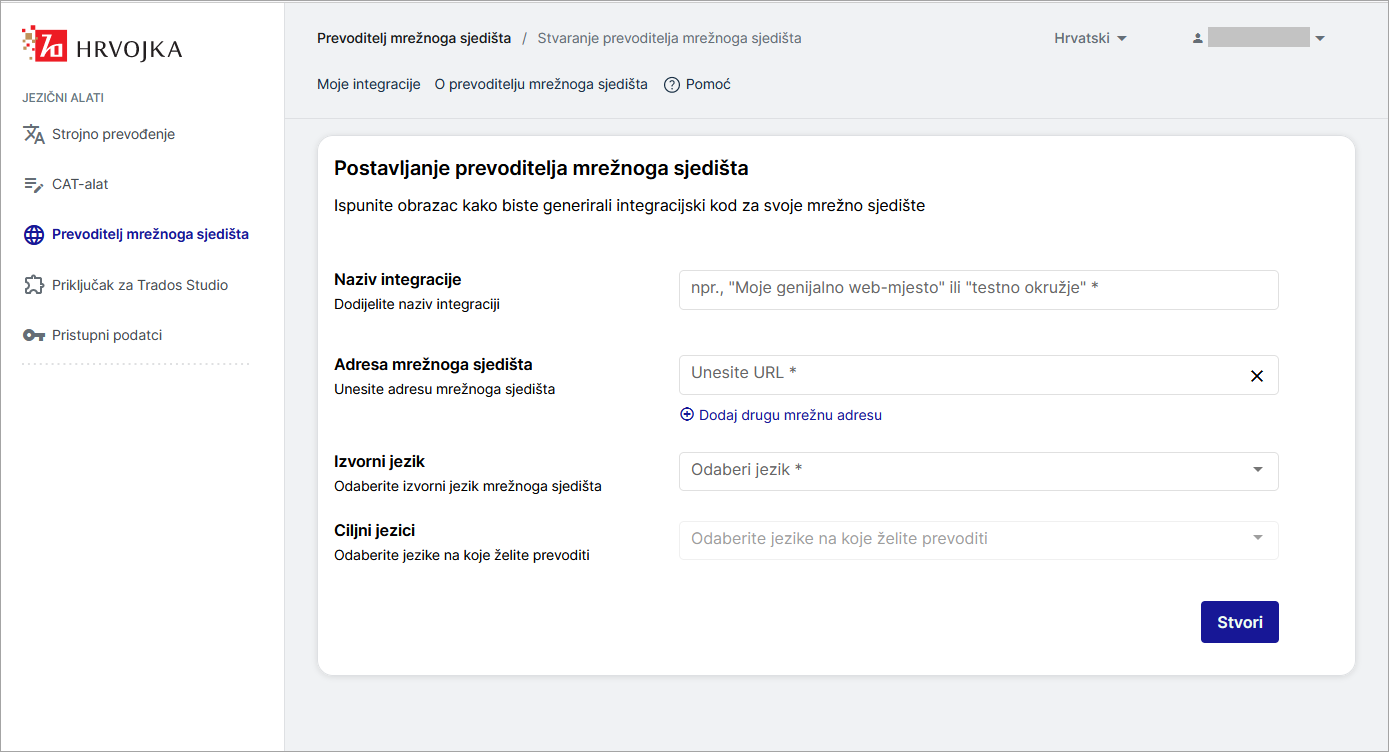The image size is (1389, 752).
Task: Click the Stvori button
Action: (x=1239, y=622)
